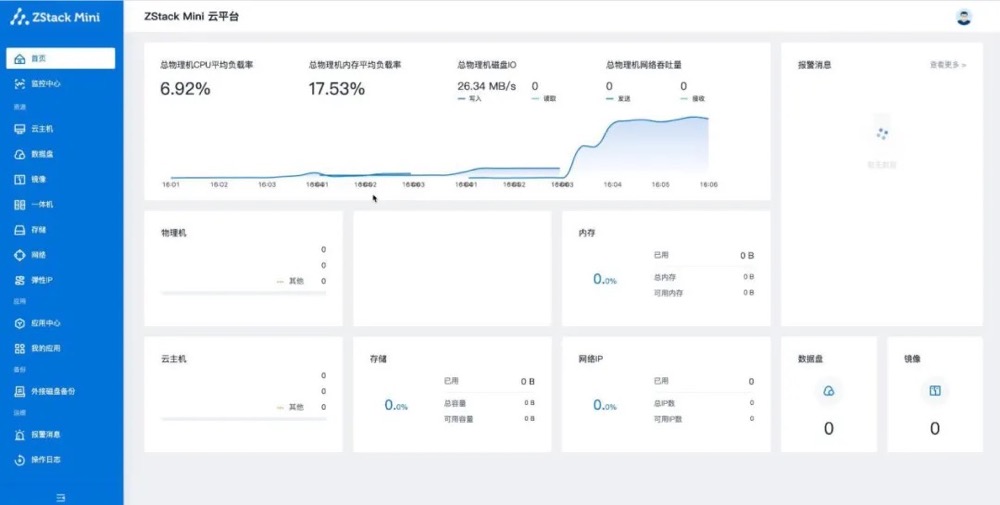Click the 可用容量 row label
The image size is (1000, 505).
pos(459,419)
